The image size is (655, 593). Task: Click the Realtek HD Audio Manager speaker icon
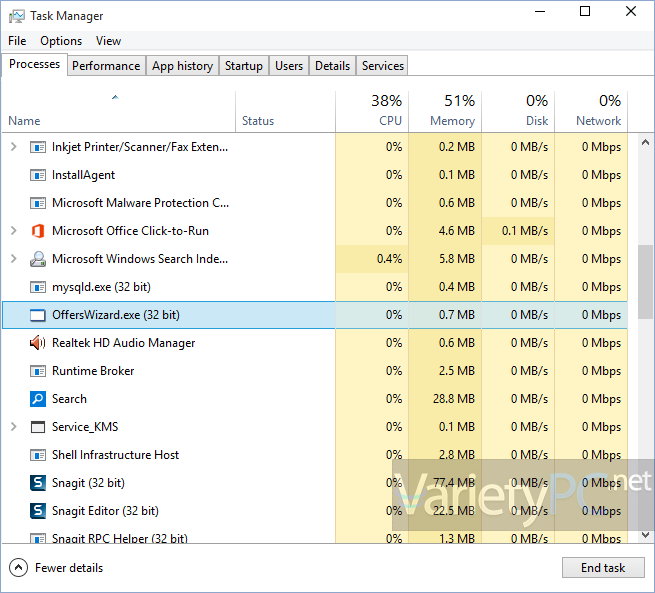[38, 343]
